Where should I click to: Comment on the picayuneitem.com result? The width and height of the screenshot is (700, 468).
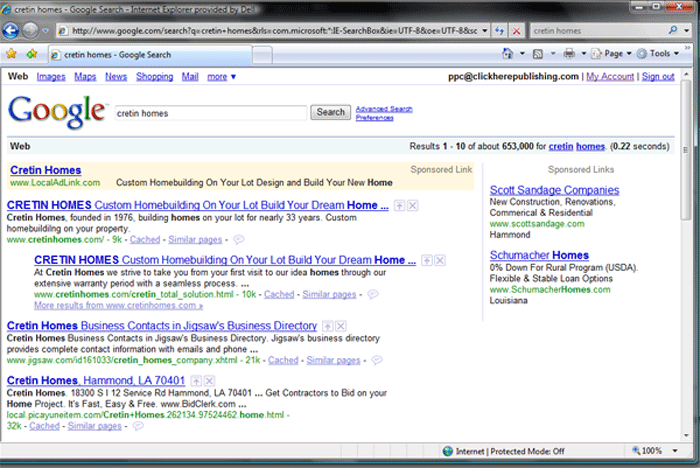coord(138,426)
